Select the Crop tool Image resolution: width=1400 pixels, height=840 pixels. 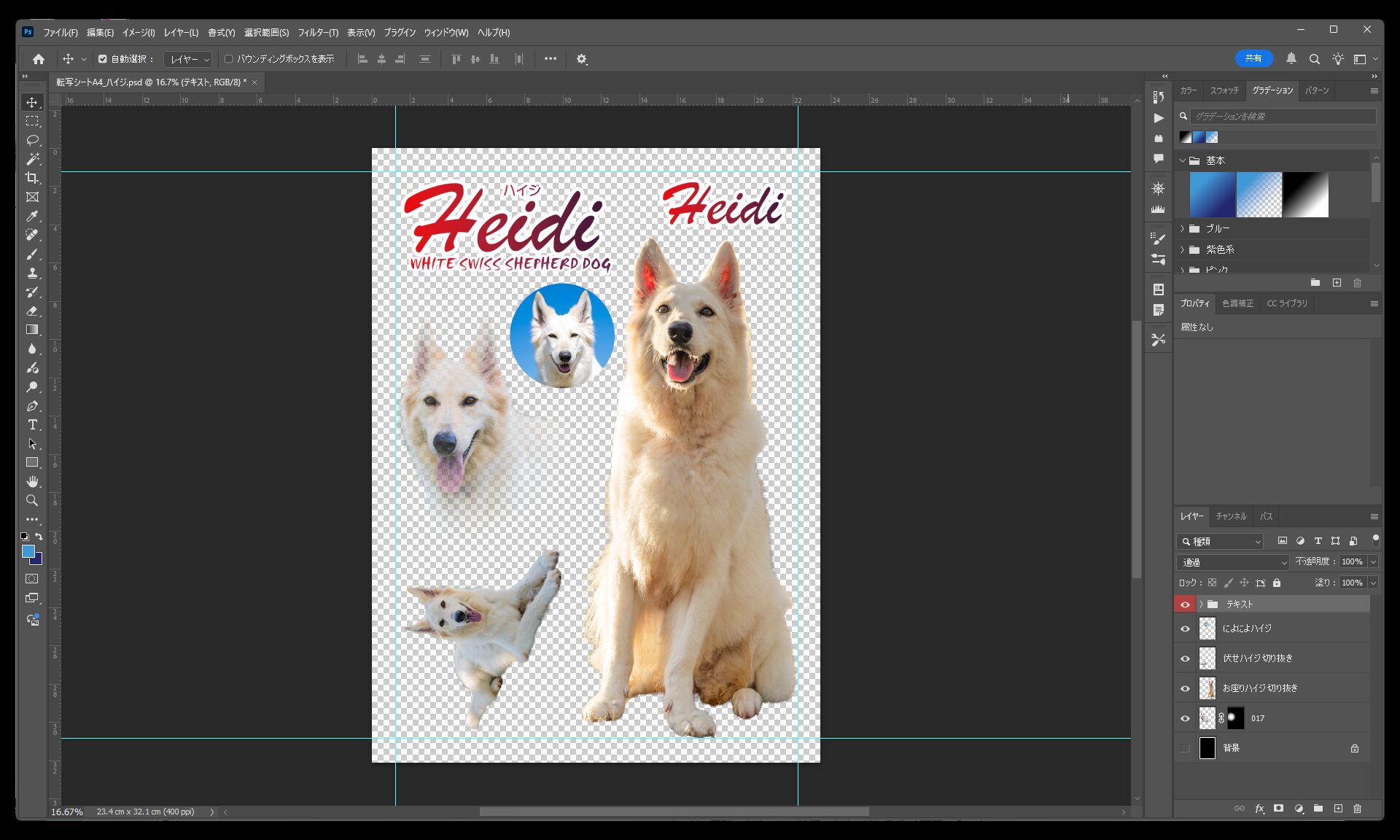[32, 178]
